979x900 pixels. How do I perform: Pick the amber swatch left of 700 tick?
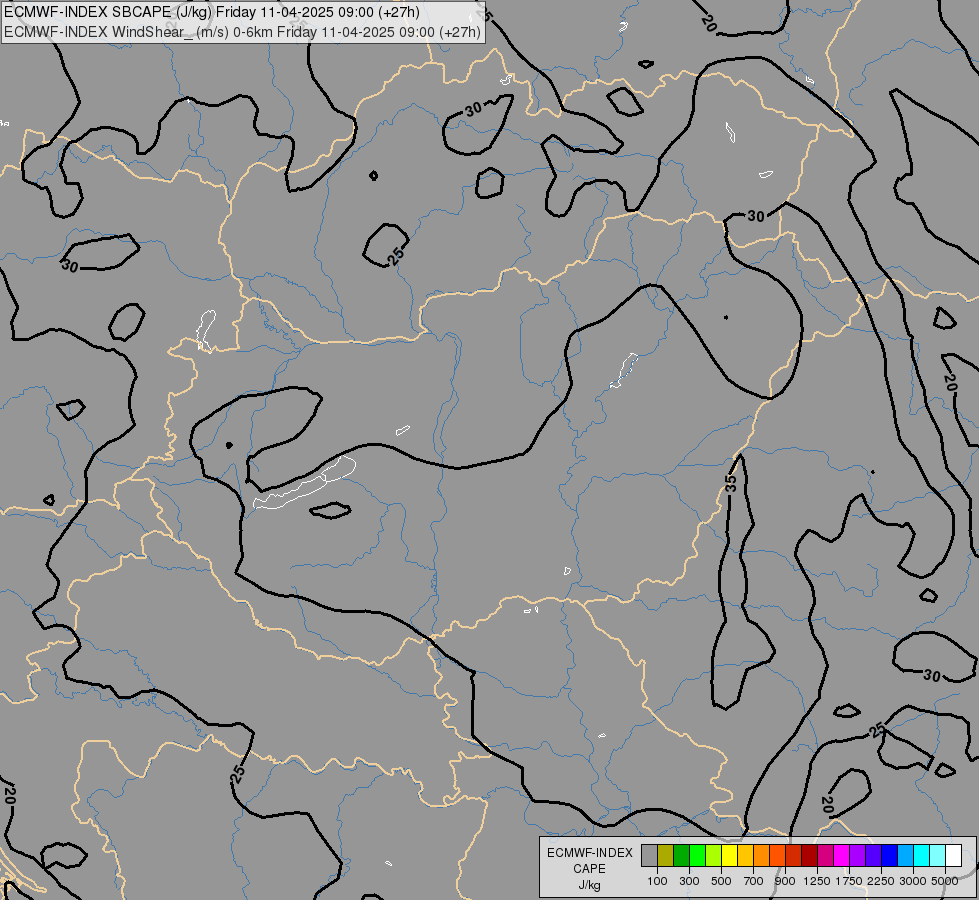coord(745,856)
